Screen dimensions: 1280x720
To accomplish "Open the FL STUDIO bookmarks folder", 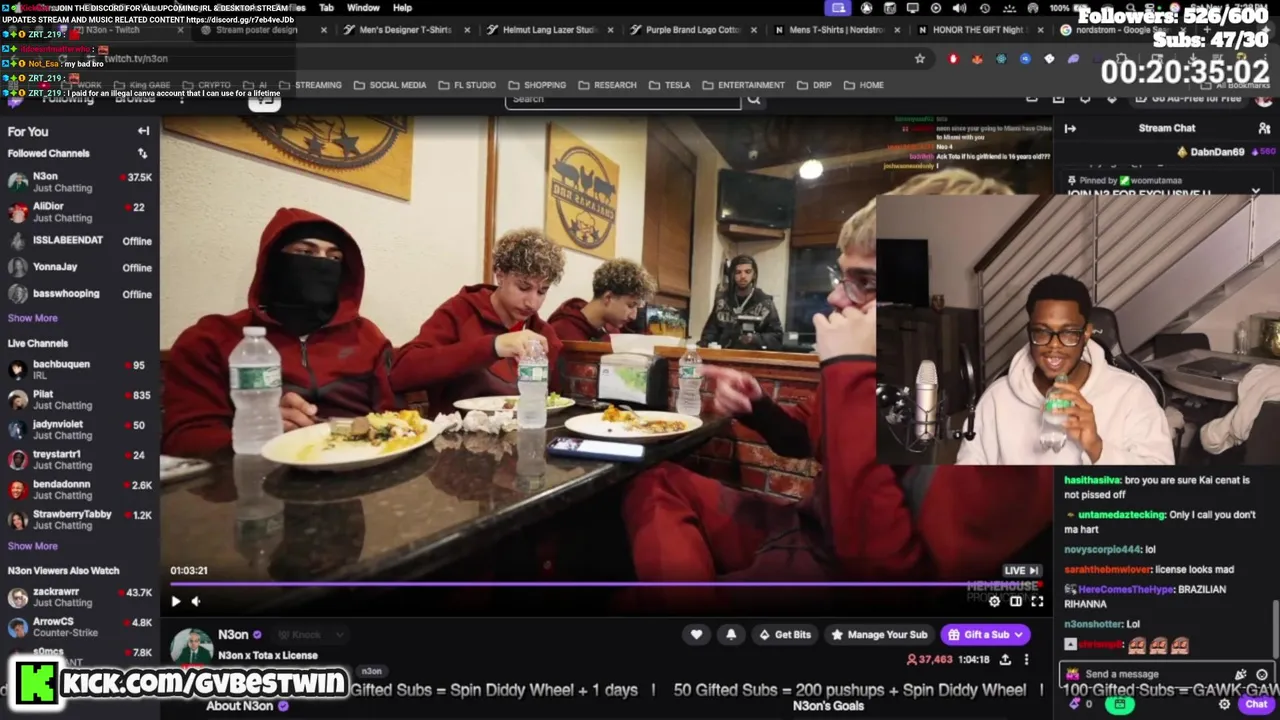I will (x=467, y=85).
